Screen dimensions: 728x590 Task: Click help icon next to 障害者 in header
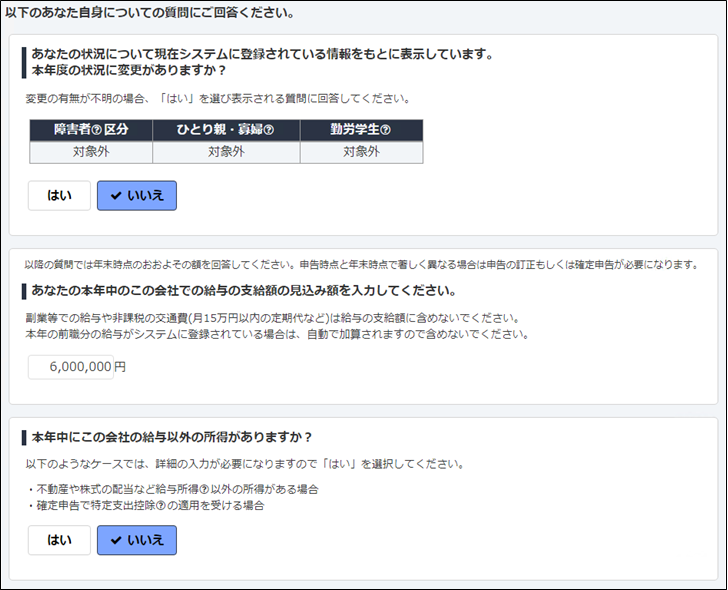point(98,130)
